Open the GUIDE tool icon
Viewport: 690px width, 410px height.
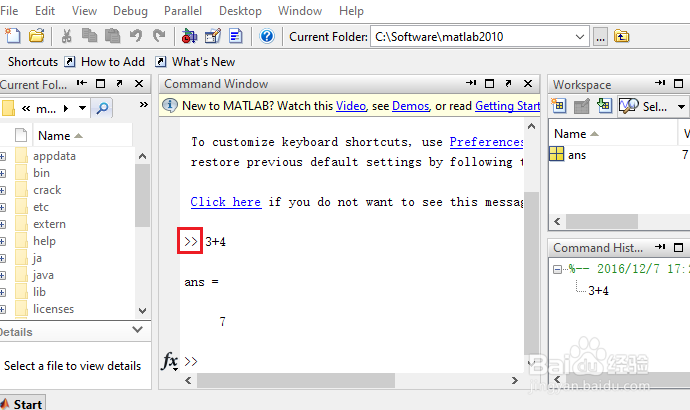coord(213,36)
